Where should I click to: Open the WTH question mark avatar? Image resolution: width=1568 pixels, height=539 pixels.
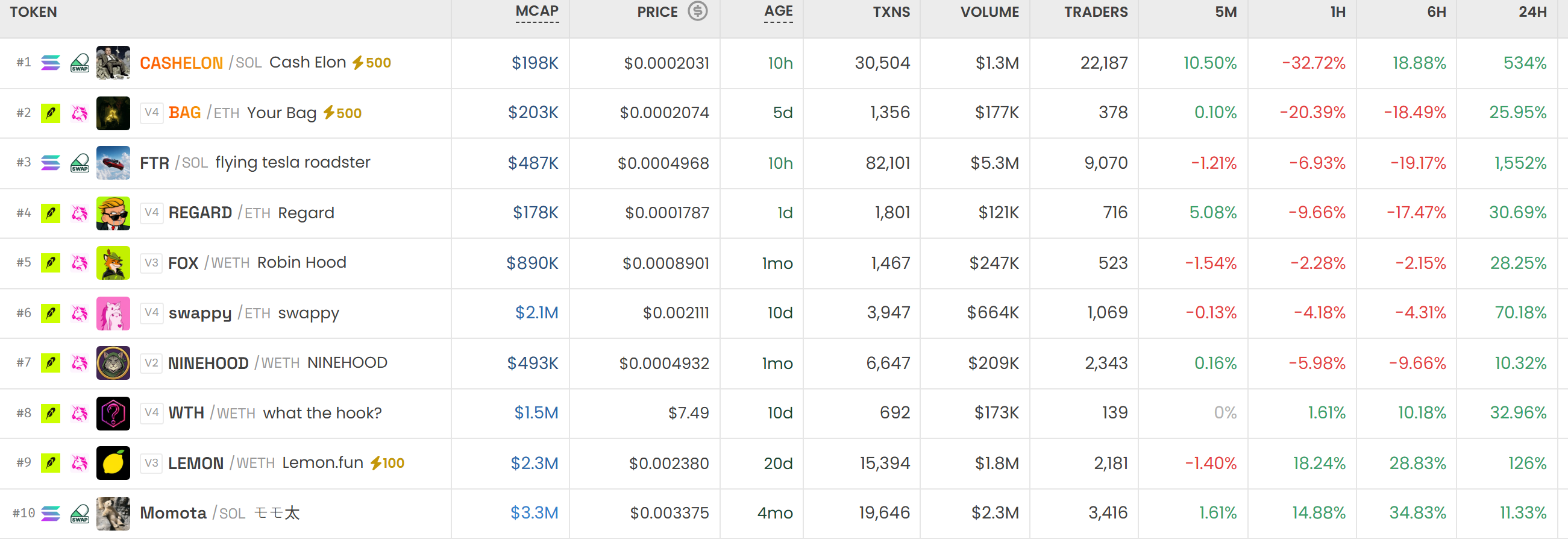[x=113, y=414]
